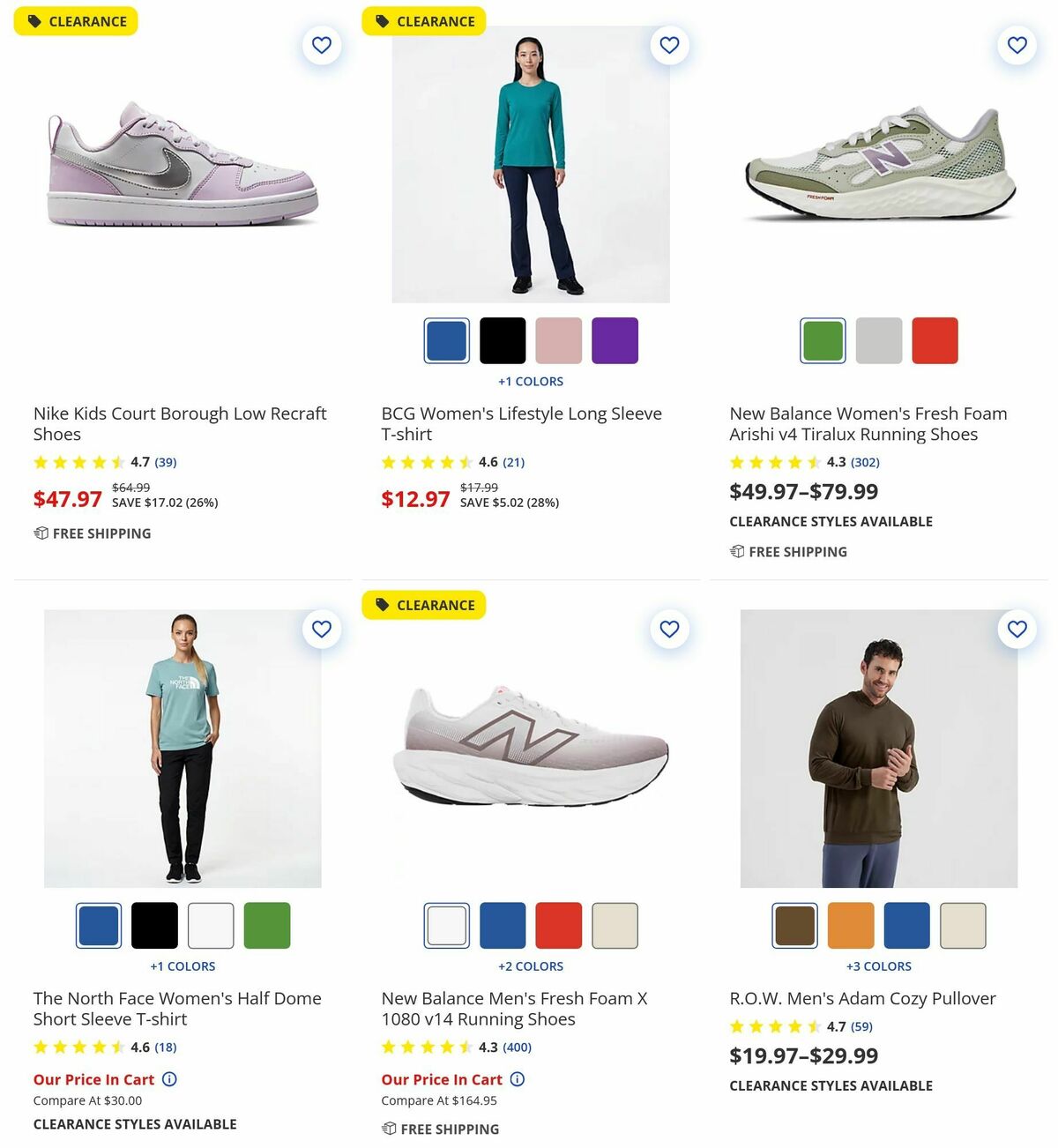Open info tooltip for Fresh Foam X 1080 price
Screen dimensions: 1058x1148
[x=518, y=1079]
